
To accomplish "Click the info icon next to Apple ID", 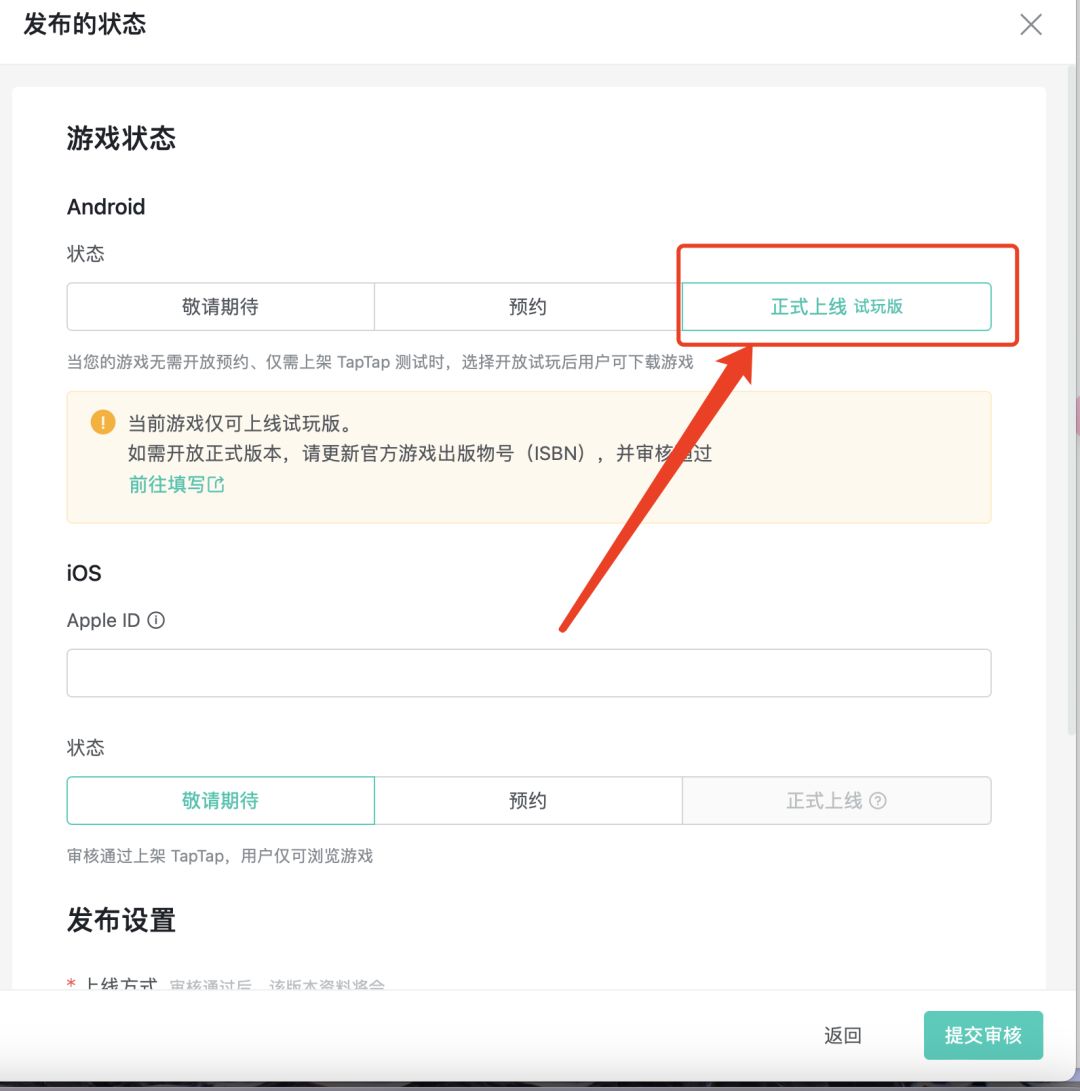I will pos(156,620).
